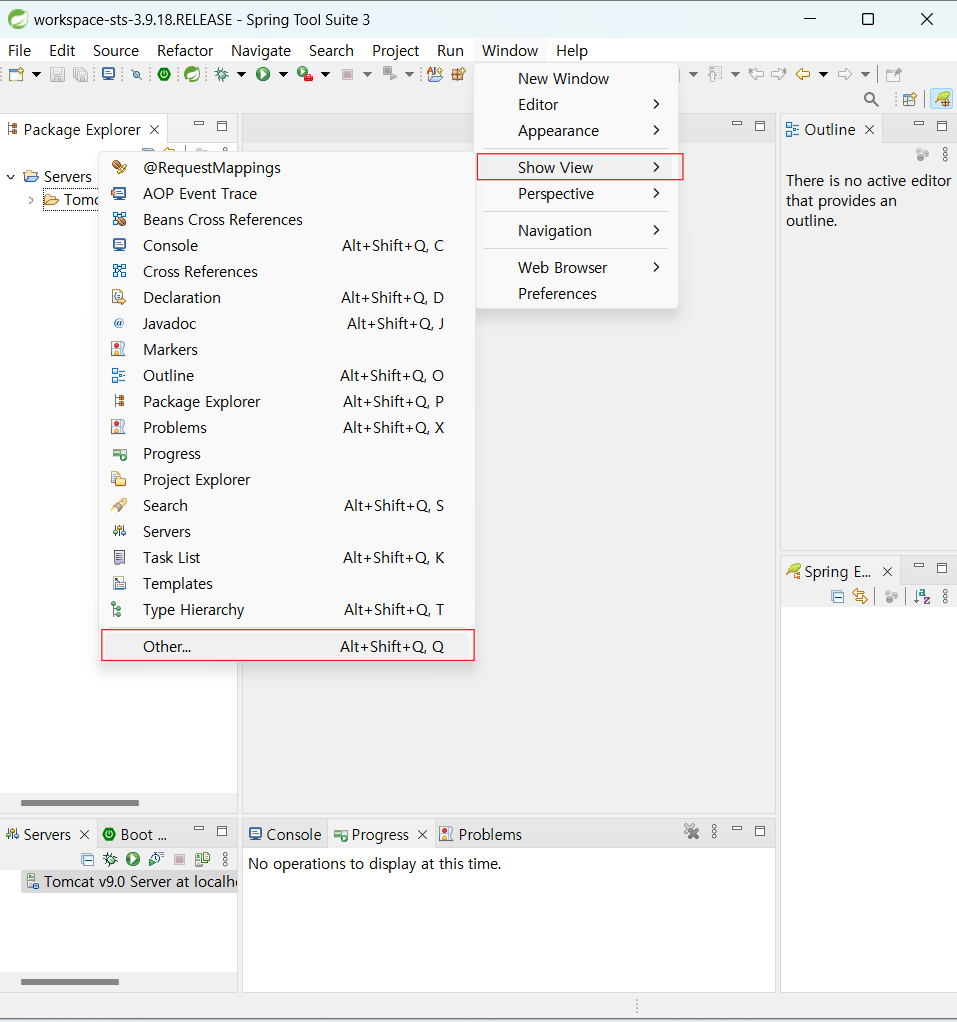This screenshot has height=1022, width=957.
Task: Toggle Link with Editor in Spring Explorer
Action: (x=860, y=596)
